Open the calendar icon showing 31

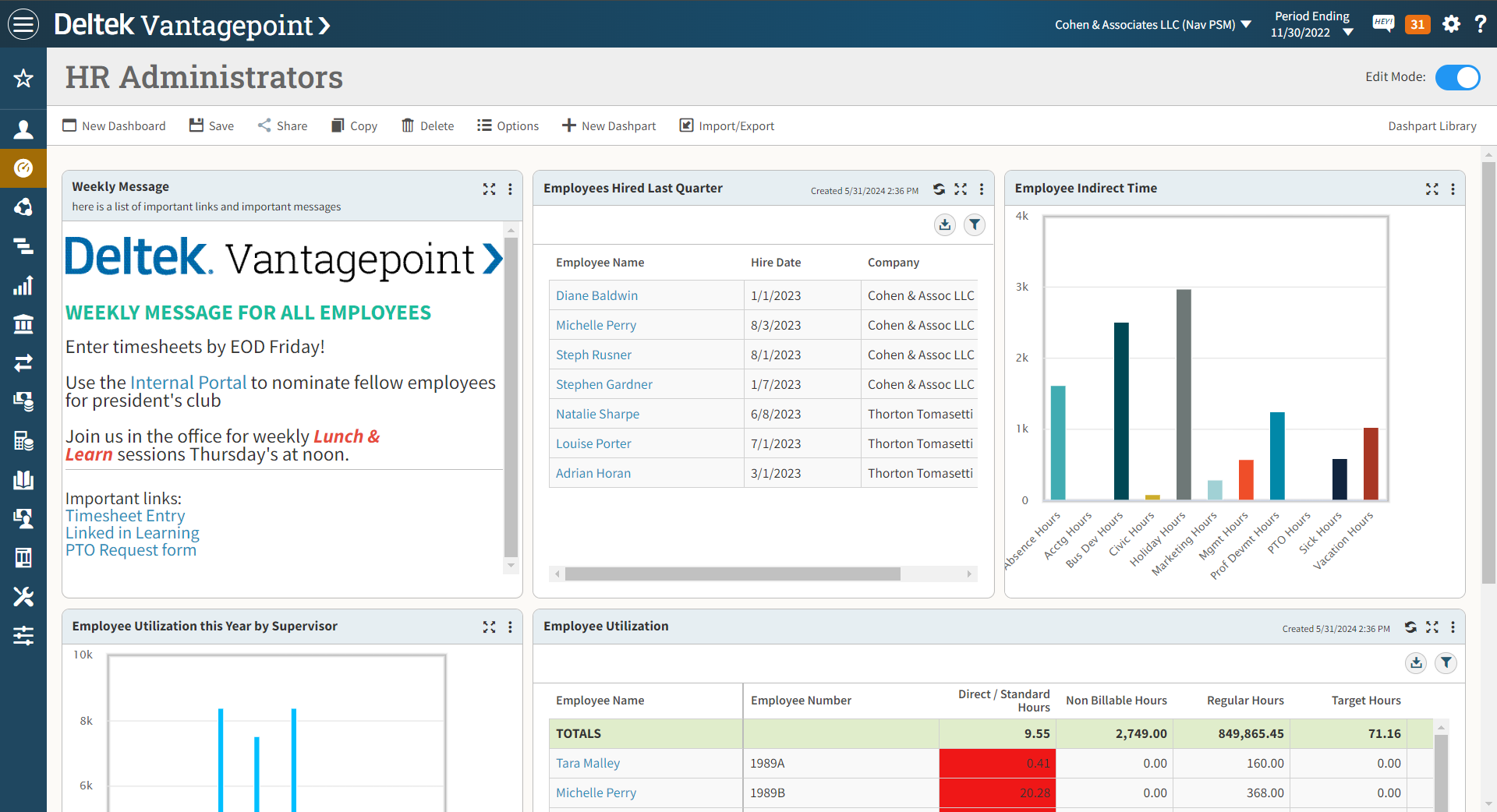coord(1417,24)
